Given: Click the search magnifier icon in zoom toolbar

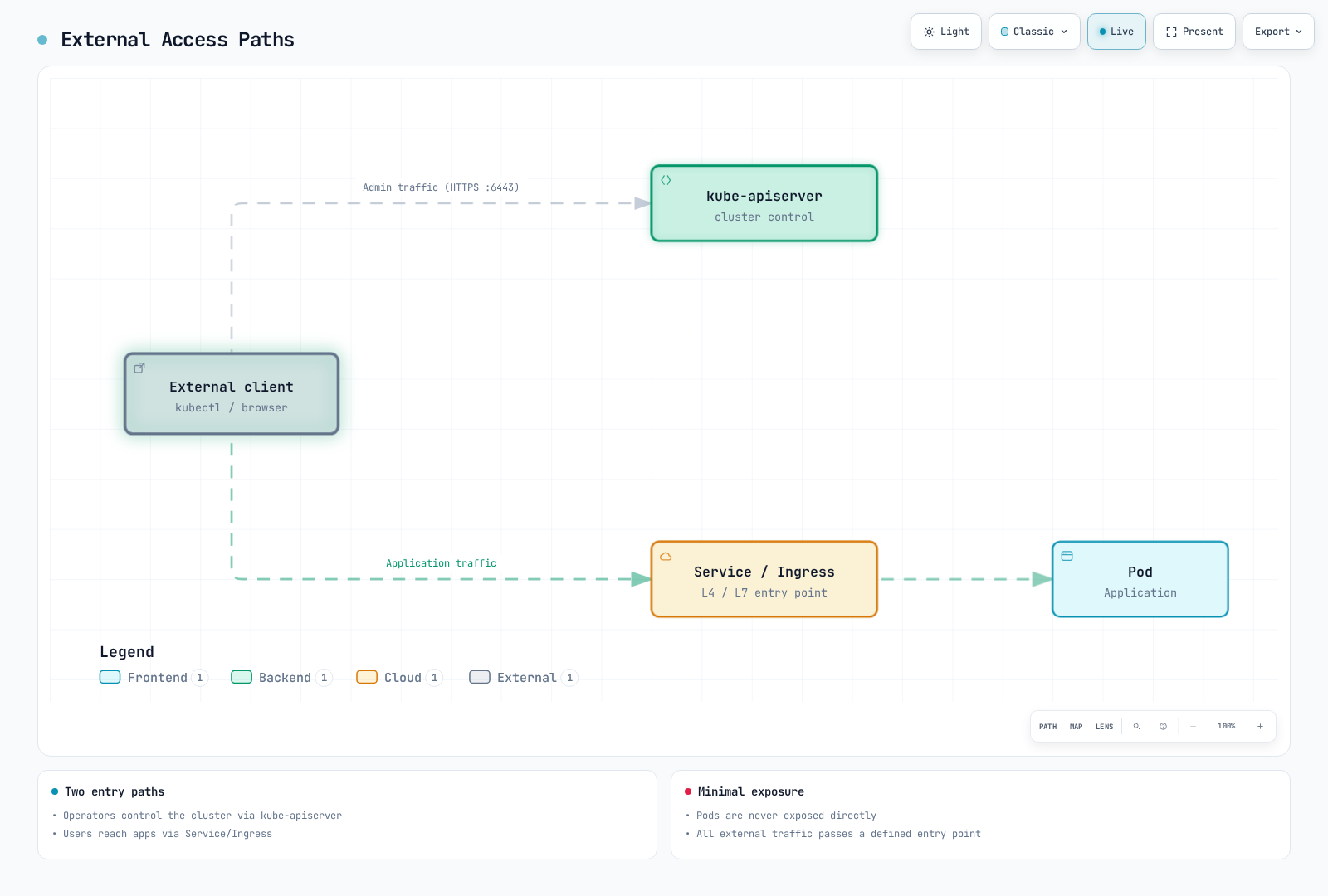Looking at the screenshot, I should tap(1136, 727).
